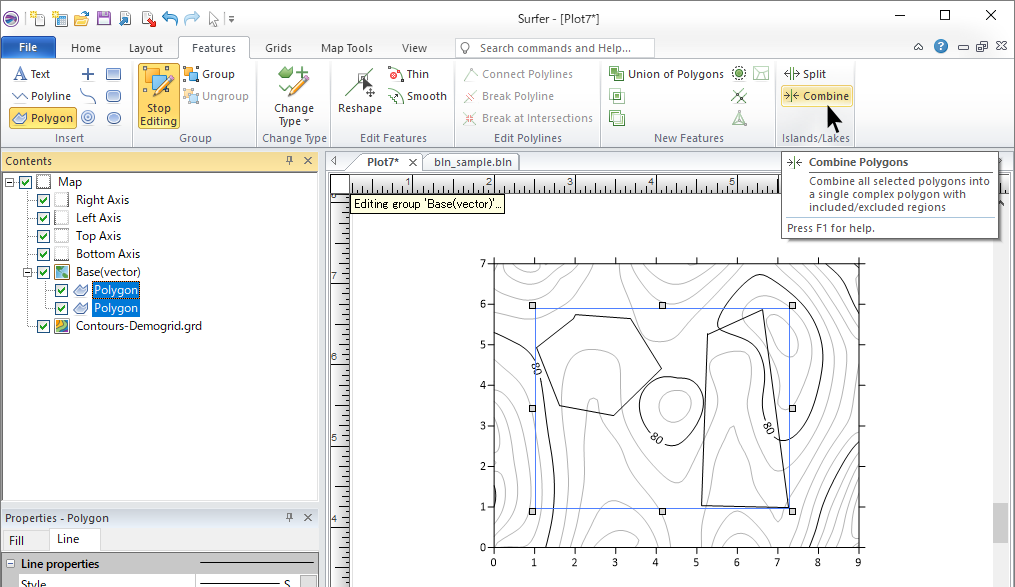Click the Import icon in quick access toolbar
This screenshot has height=587, width=1015.
[126, 19]
